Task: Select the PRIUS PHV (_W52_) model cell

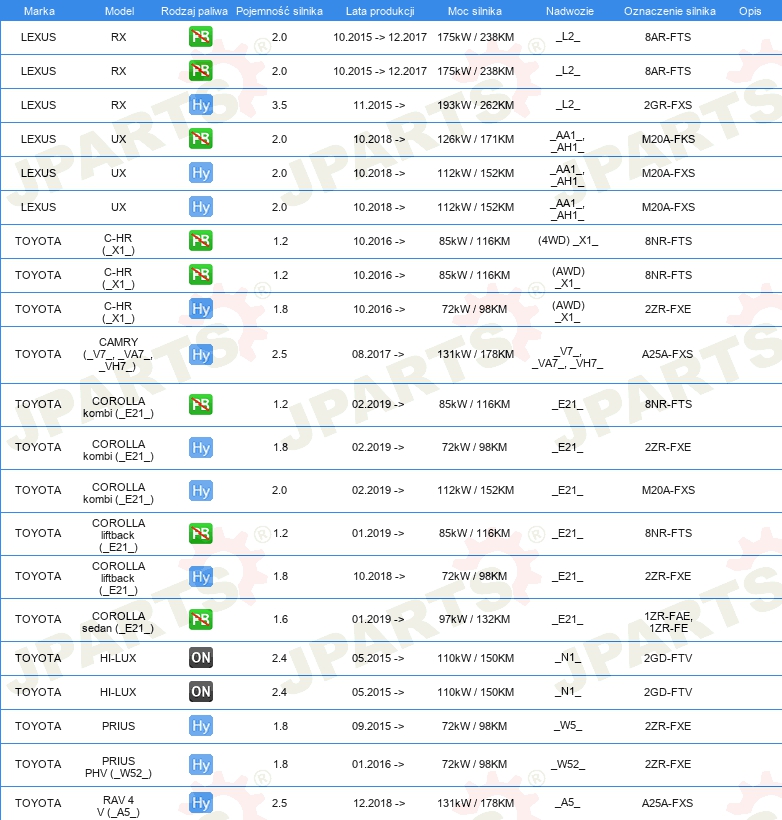Action: 118,767
